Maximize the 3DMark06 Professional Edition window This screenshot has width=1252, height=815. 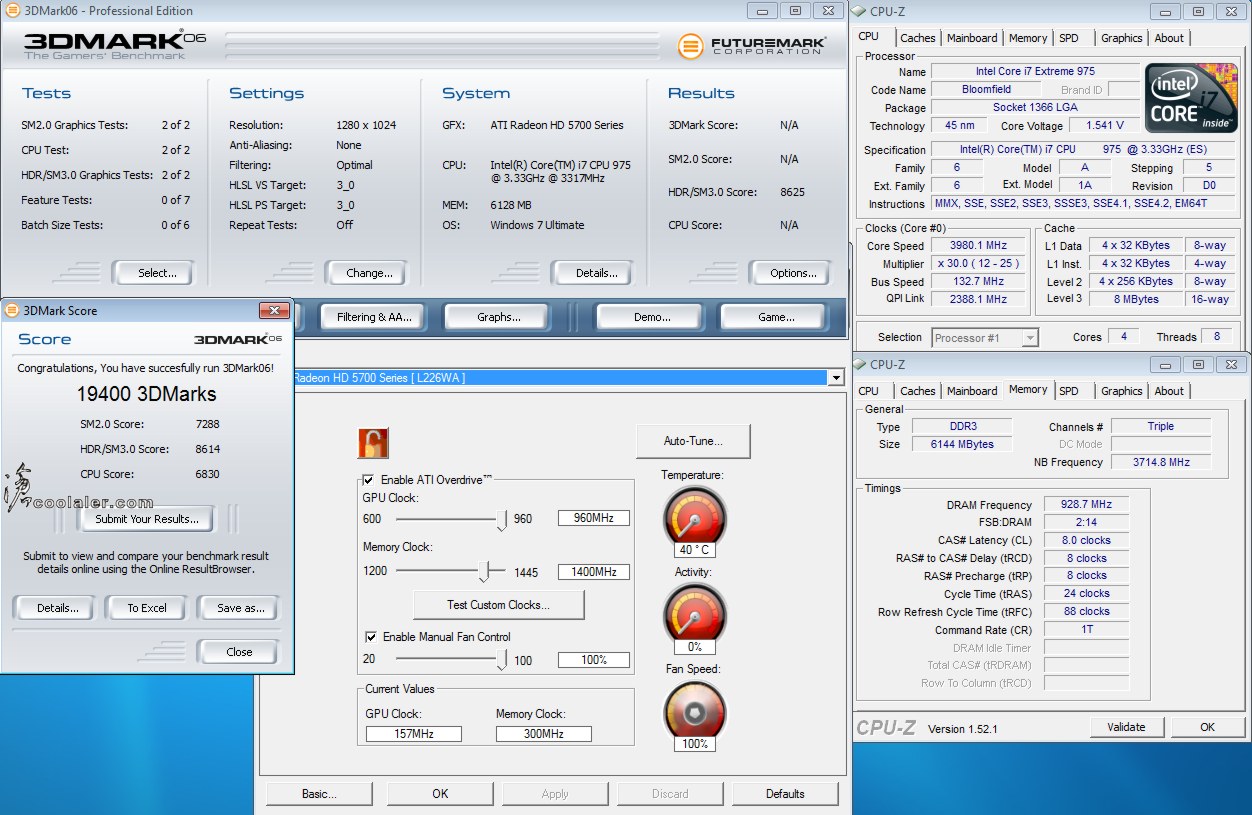796,10
